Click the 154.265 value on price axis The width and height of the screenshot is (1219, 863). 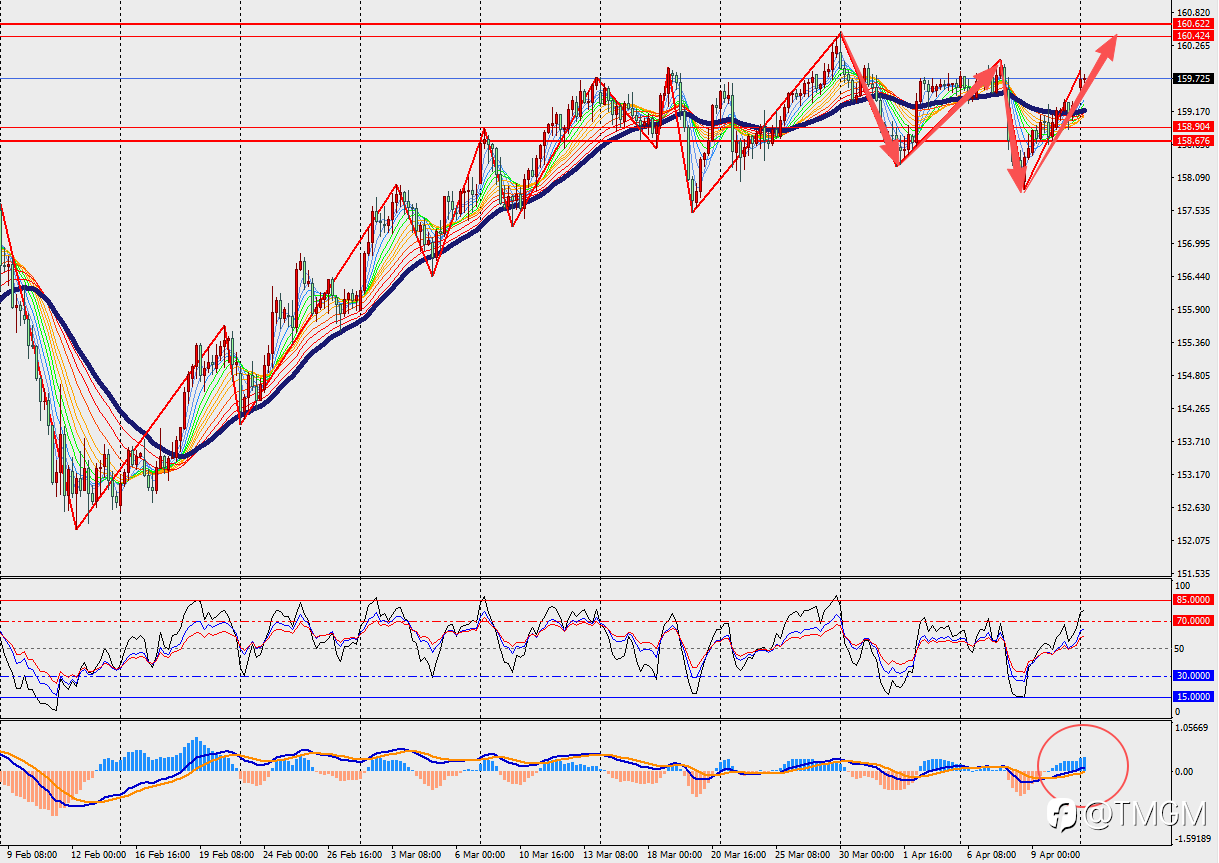click(x=1195, y=409)
